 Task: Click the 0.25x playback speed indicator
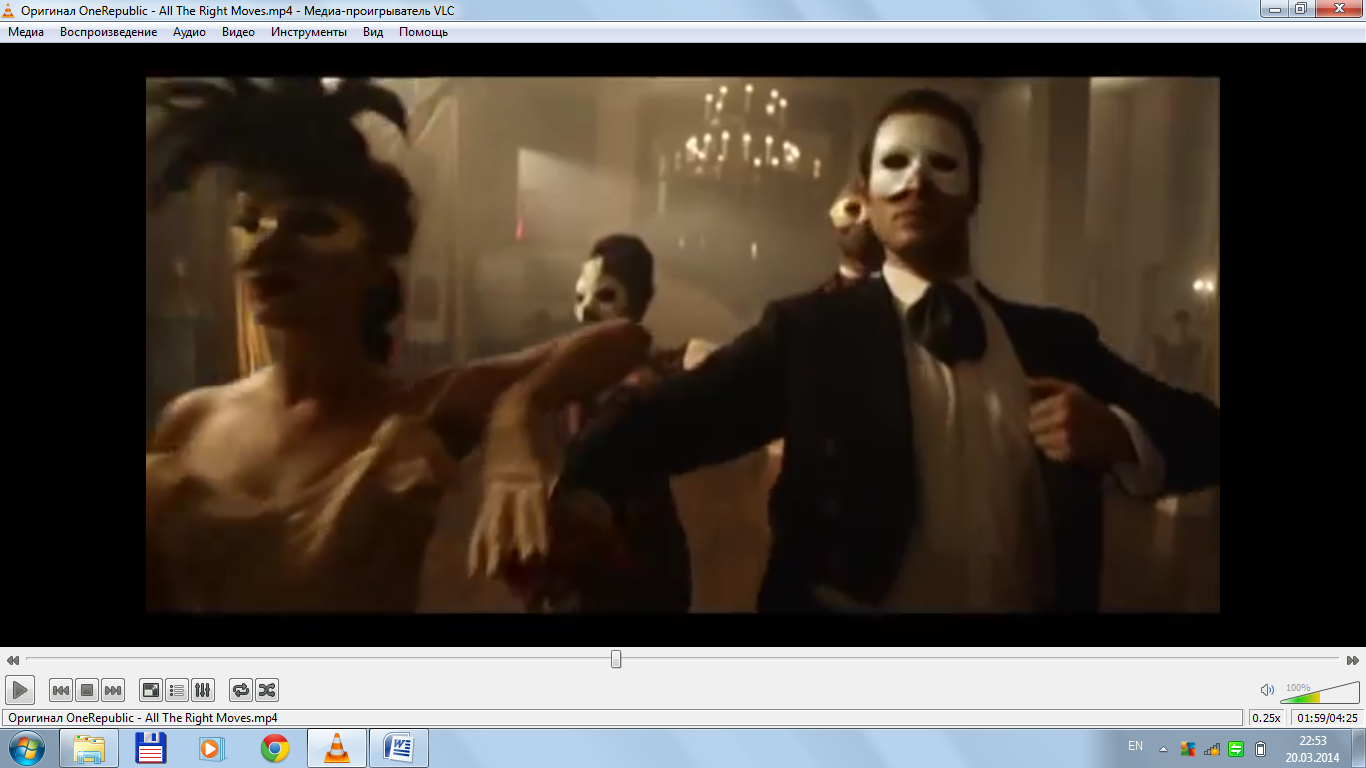tap(1266, 718)
